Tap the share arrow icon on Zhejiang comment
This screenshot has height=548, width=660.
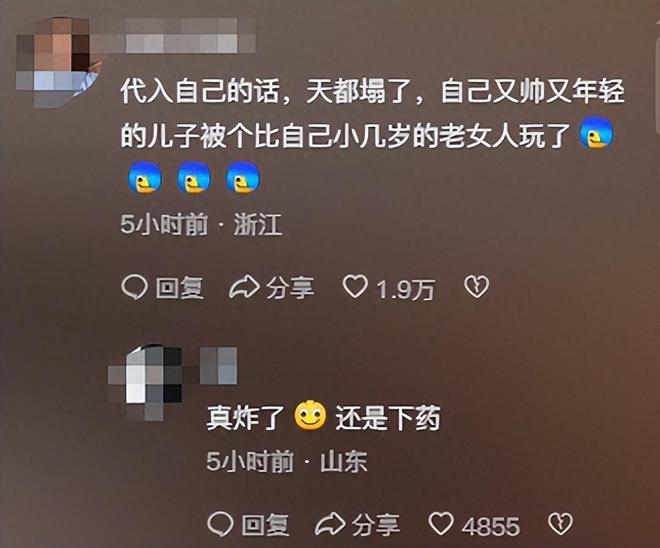(x=244, y=287)
